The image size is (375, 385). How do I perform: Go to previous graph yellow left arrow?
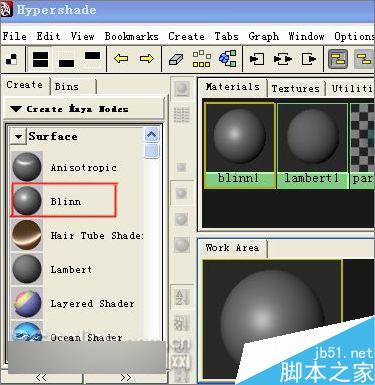pyautogui.click(x=121, y=59)
